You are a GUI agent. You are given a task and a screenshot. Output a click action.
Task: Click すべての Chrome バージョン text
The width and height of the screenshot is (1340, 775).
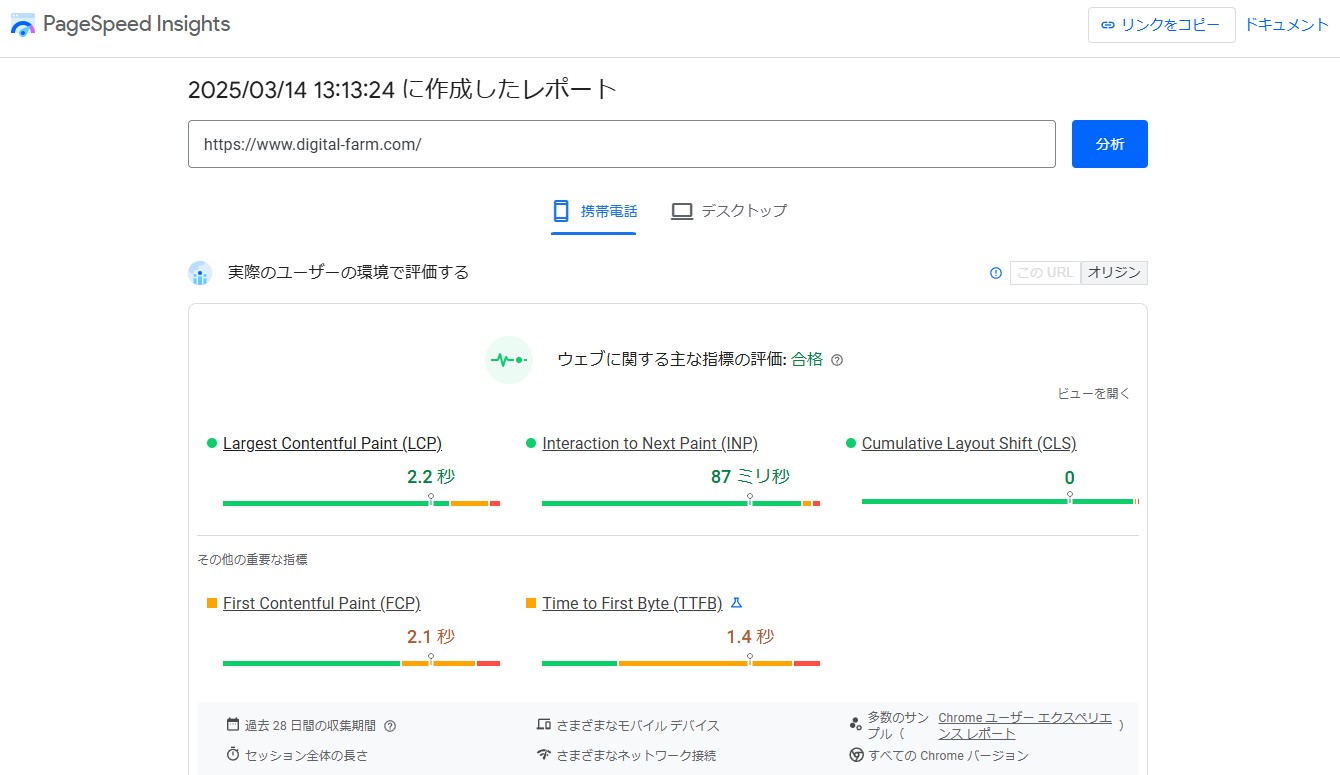pos(948,756)
